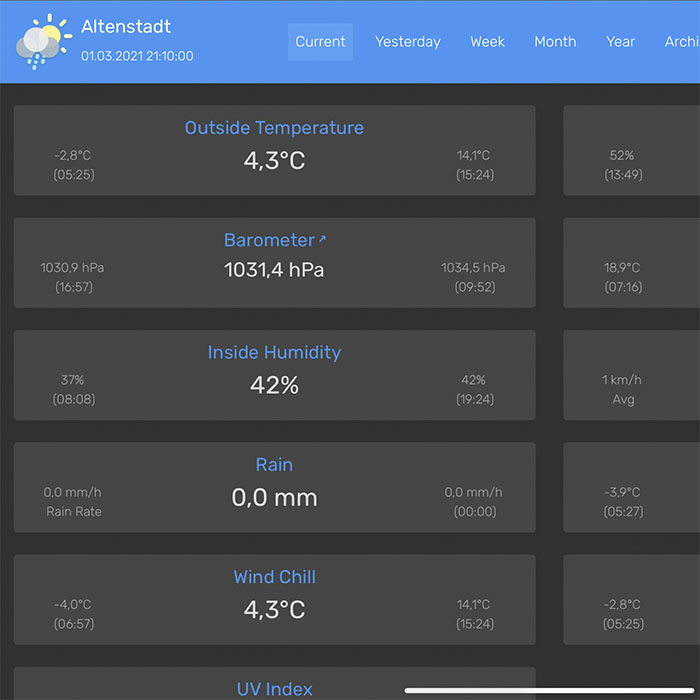
Task: Click the Wind Chill value 4,3°C
Action: point(274,609)
